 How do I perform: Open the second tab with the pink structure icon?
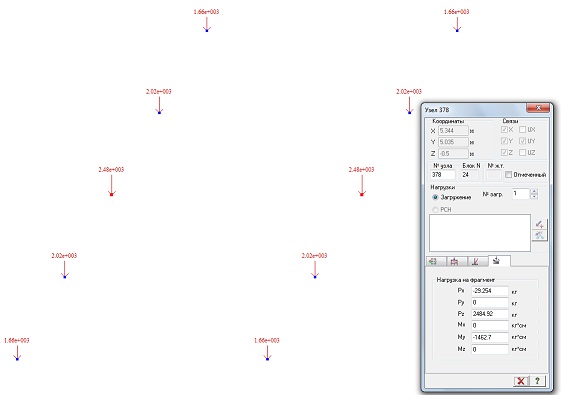click(457, 261)
